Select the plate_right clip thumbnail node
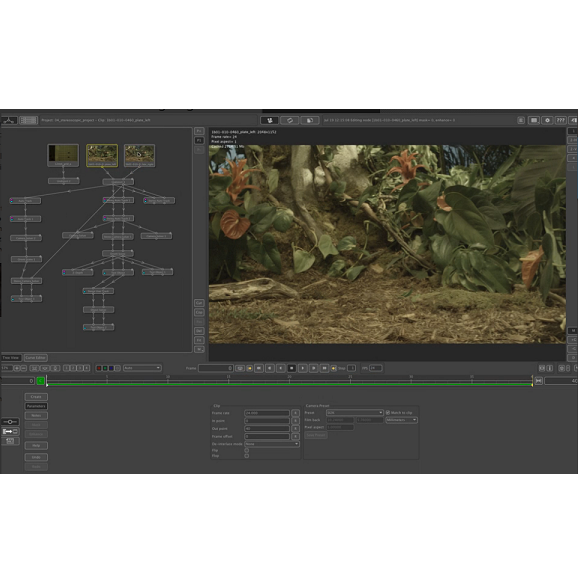The width and height of the screenshot is (579, 579). point(139,155)
